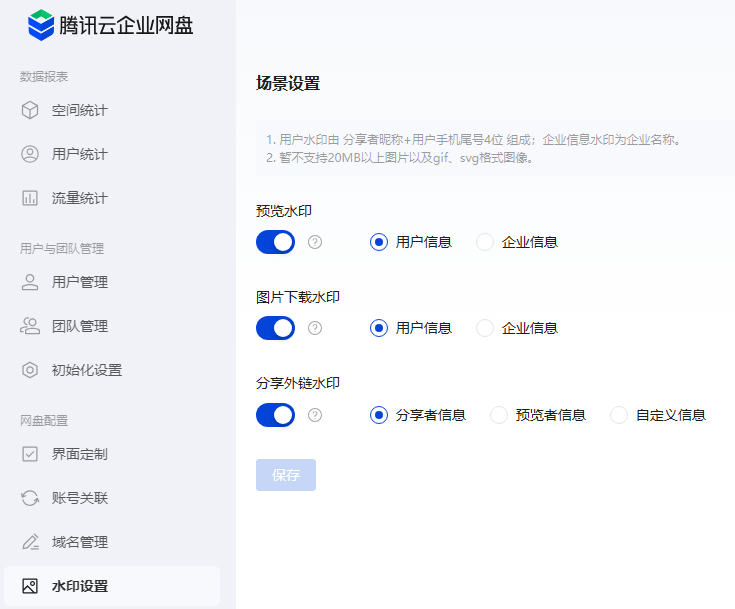Open 空间统计 via its cube icon
This screenshot has width=735, height=609.
pos(30,110)
